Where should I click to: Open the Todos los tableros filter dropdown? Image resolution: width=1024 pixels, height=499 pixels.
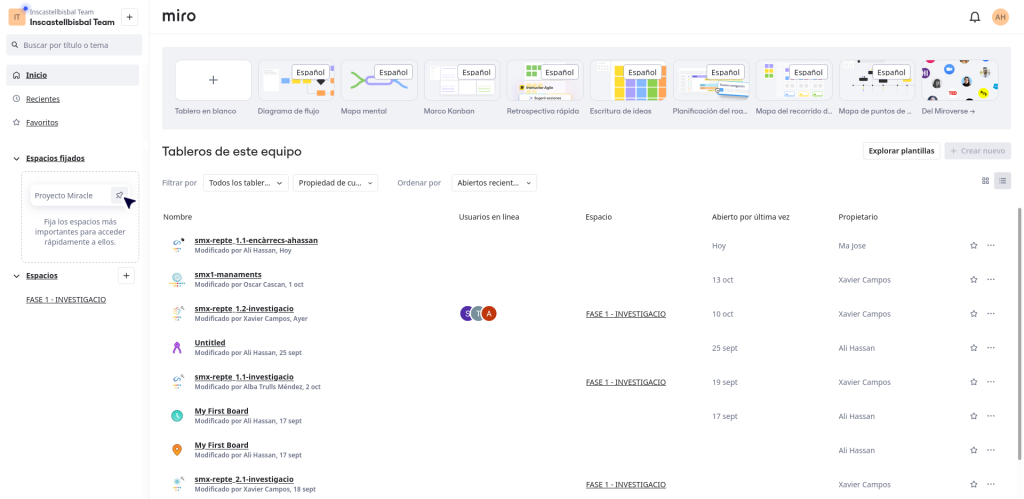point(245,183)
